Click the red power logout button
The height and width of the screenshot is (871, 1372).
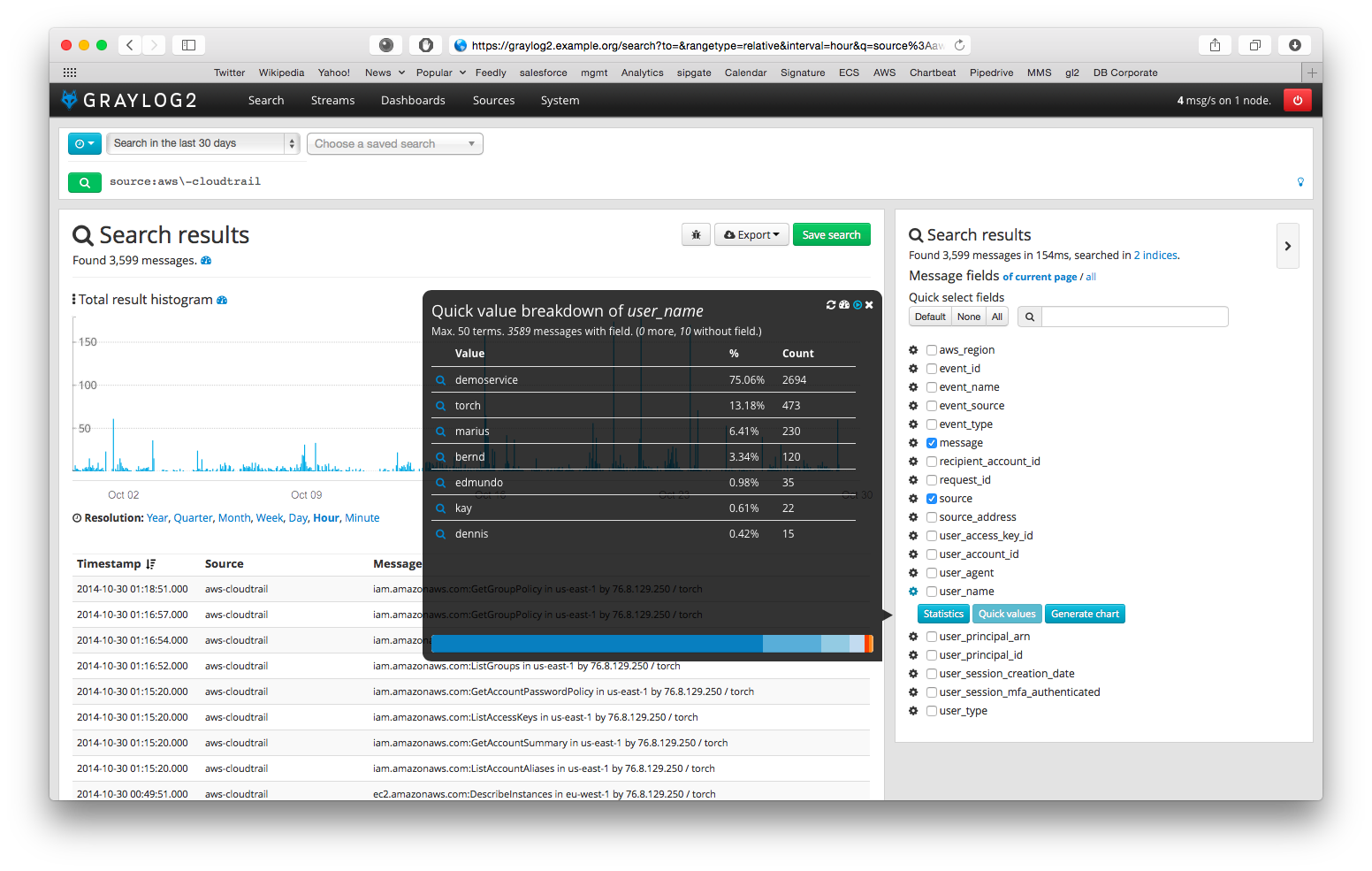coord(1297,101)
